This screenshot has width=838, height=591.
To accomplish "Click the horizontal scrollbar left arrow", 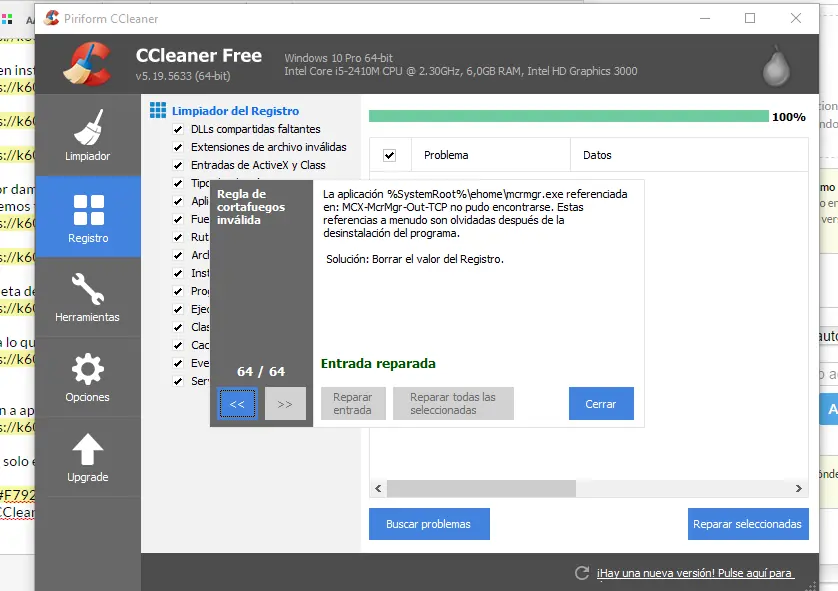I will pos(378,488).
